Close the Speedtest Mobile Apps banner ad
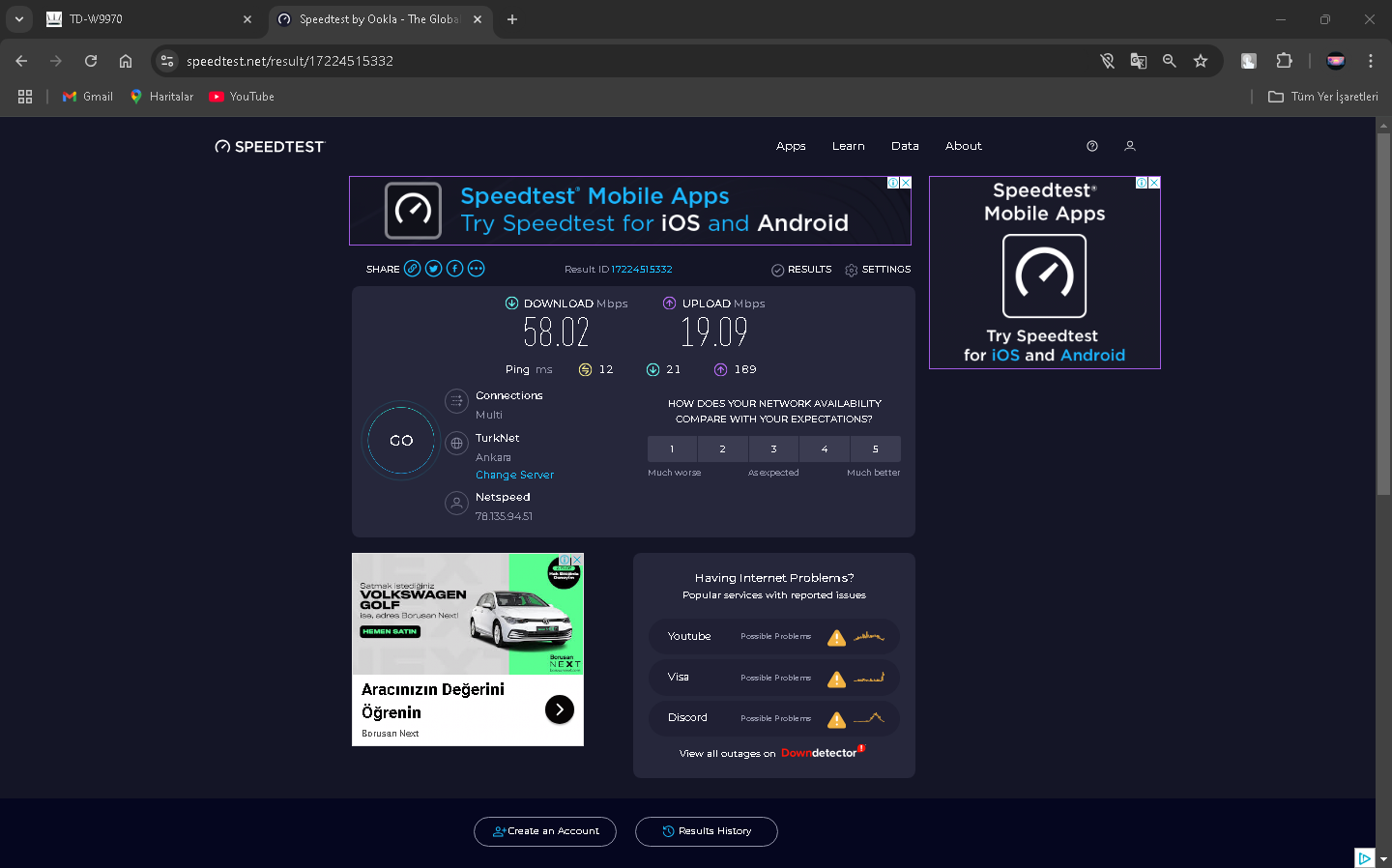1392x868 pixels. [x=906, y=183]
